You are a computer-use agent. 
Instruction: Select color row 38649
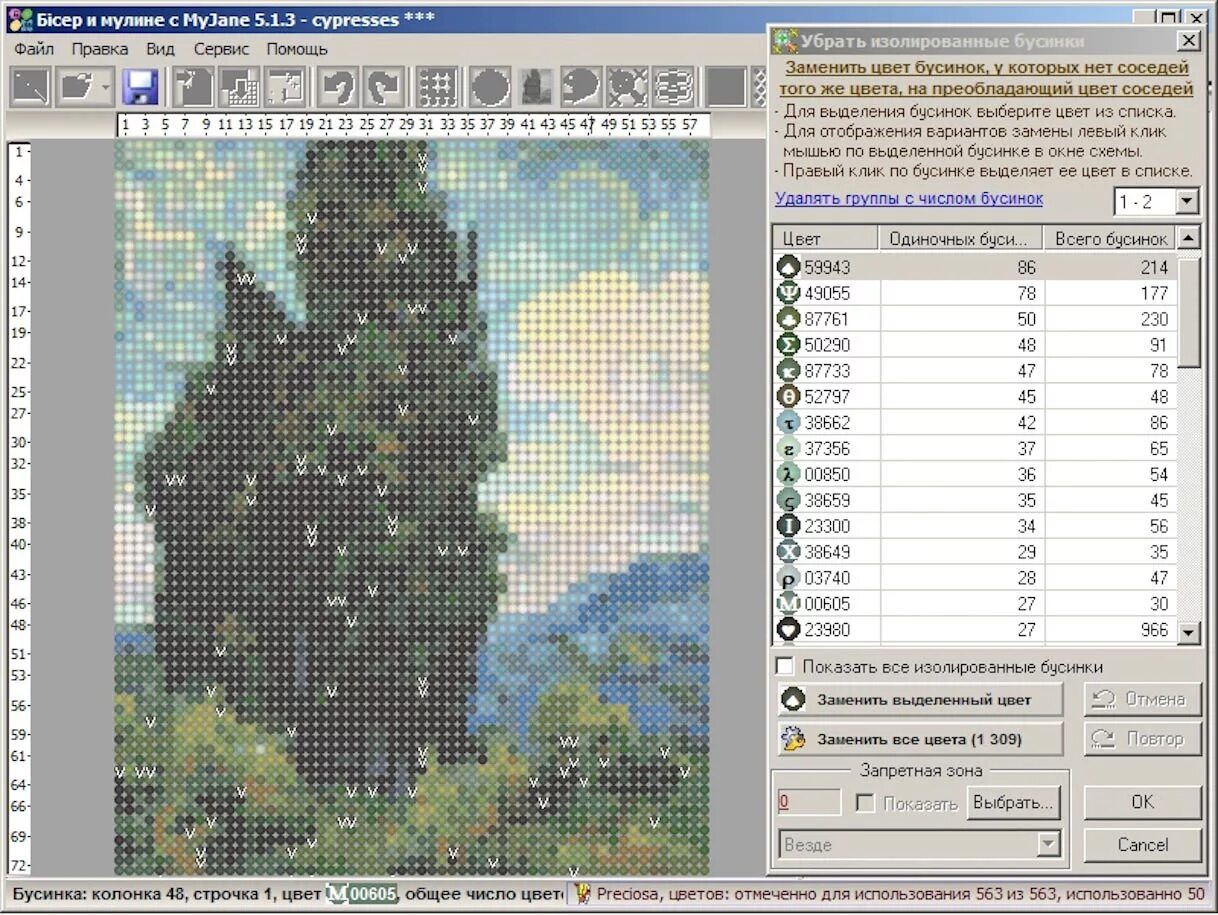[x=974, y=552]
